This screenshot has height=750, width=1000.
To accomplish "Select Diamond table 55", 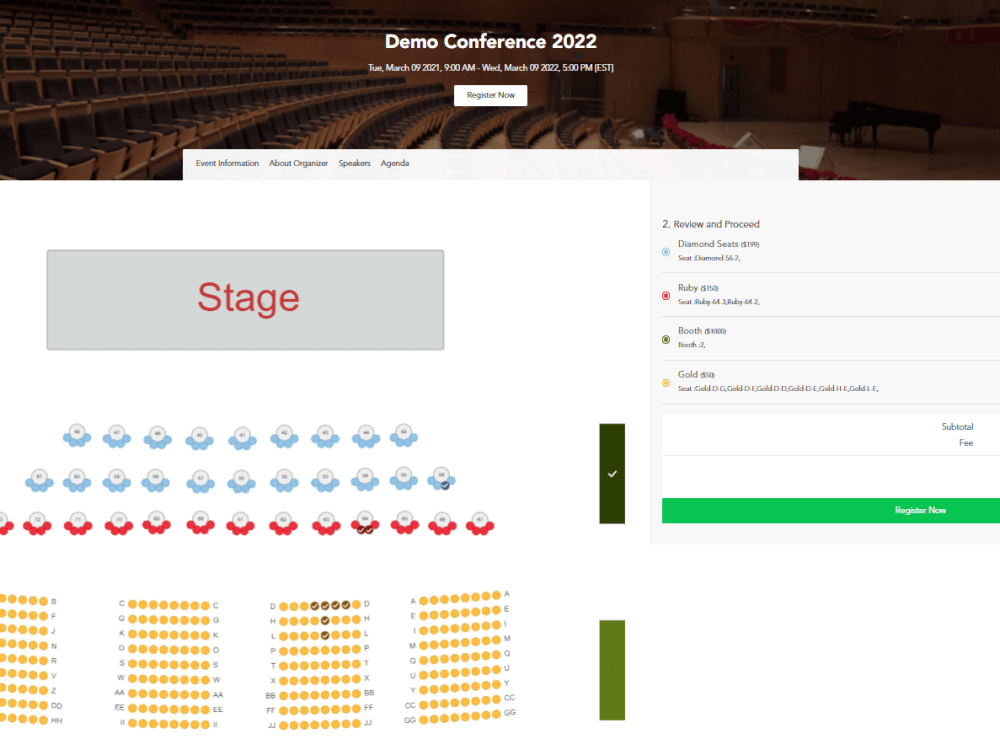I will point(404,478).
